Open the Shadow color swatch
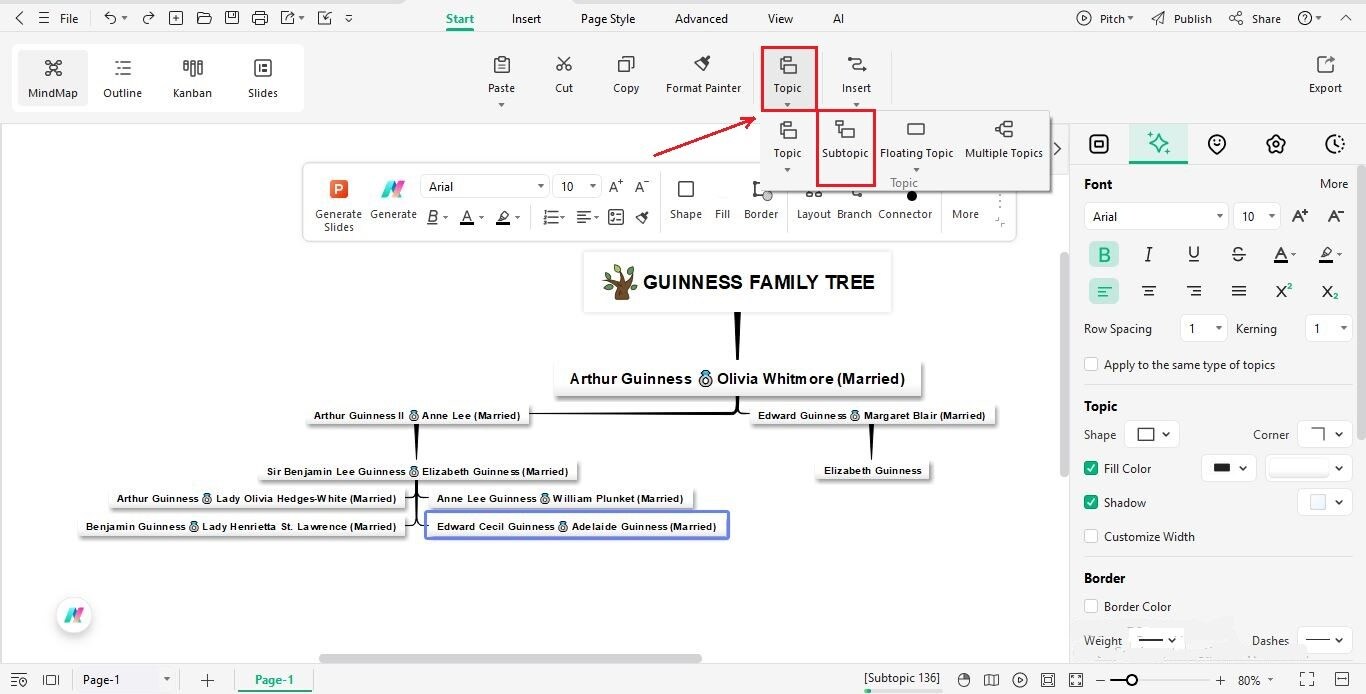The height and width of the screenshot is (694, 1366). (x=1325, y=502)
